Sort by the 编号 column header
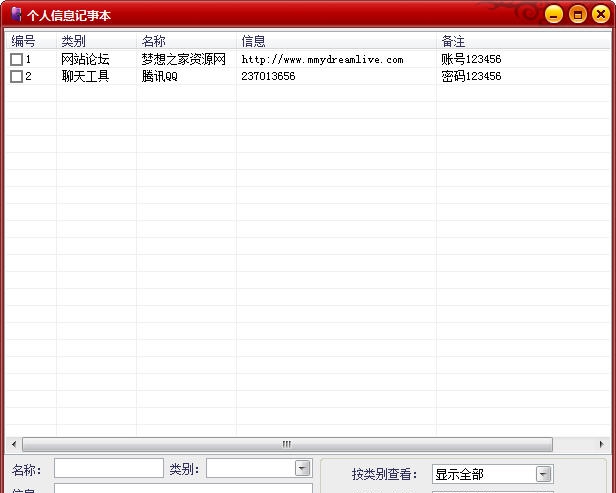The image size is (616, 493). (x=31, y=41)
